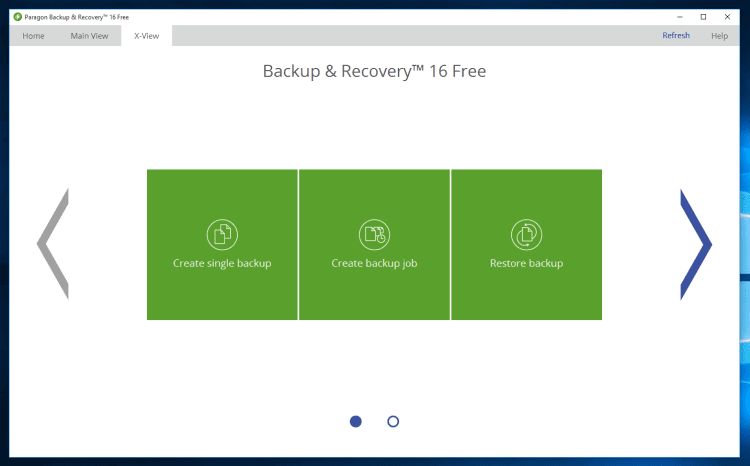Select the X-View tab
This screenshot has height=466, width=750.
147,36
